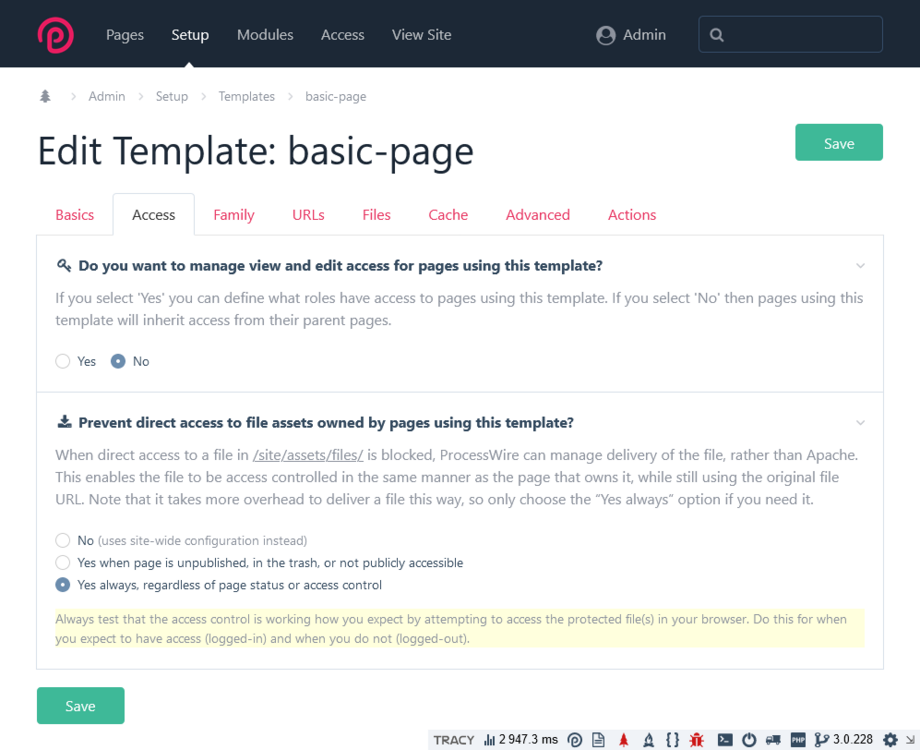Focus the search input field in header
The image size is (920, 750).
tap(800, 34)
